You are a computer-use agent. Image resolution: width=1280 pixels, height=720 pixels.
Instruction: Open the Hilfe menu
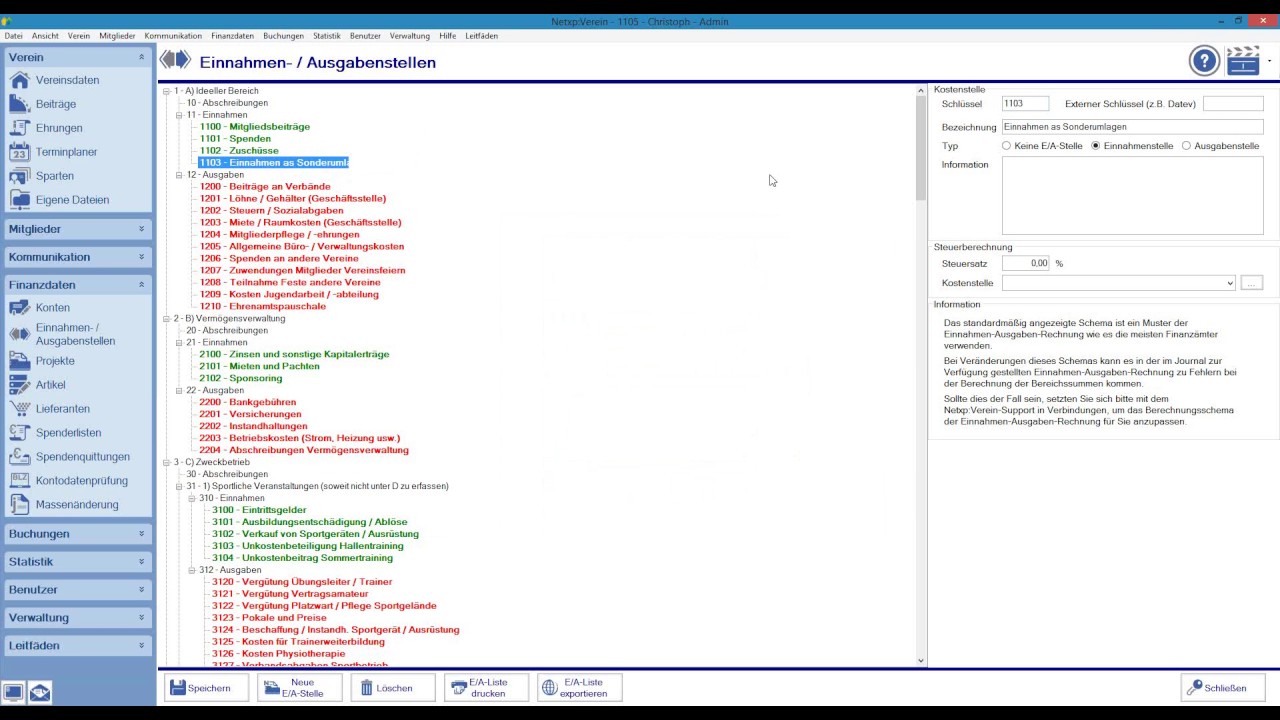(448, 36)
